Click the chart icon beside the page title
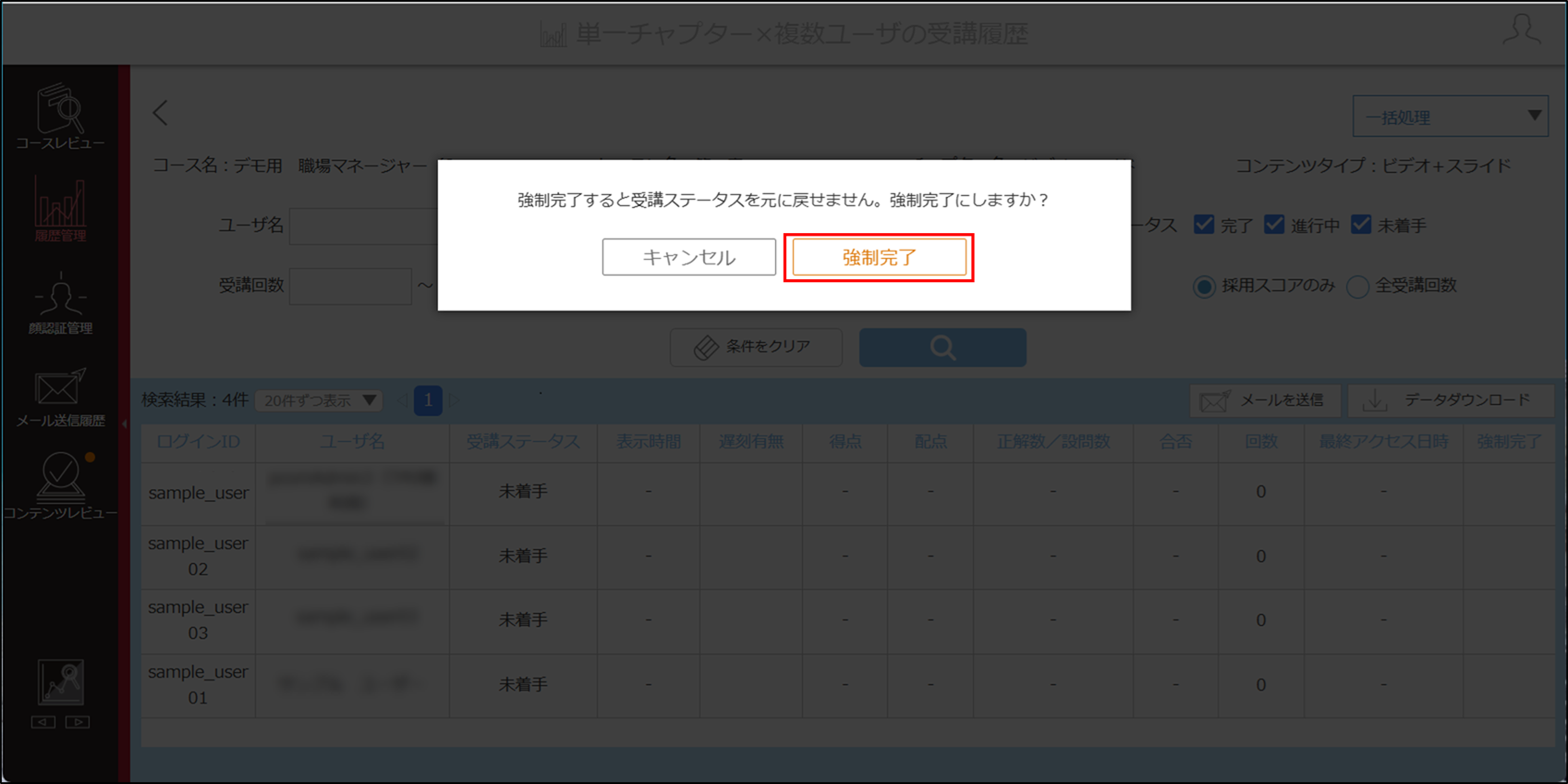Viewport: 1568px width, 784px height. pos(553,35)
